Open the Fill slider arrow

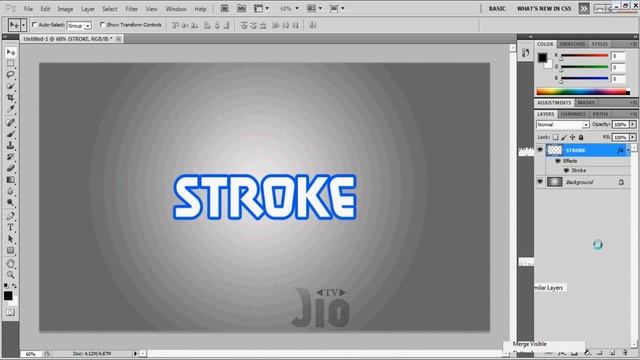[x=633, y=137]
